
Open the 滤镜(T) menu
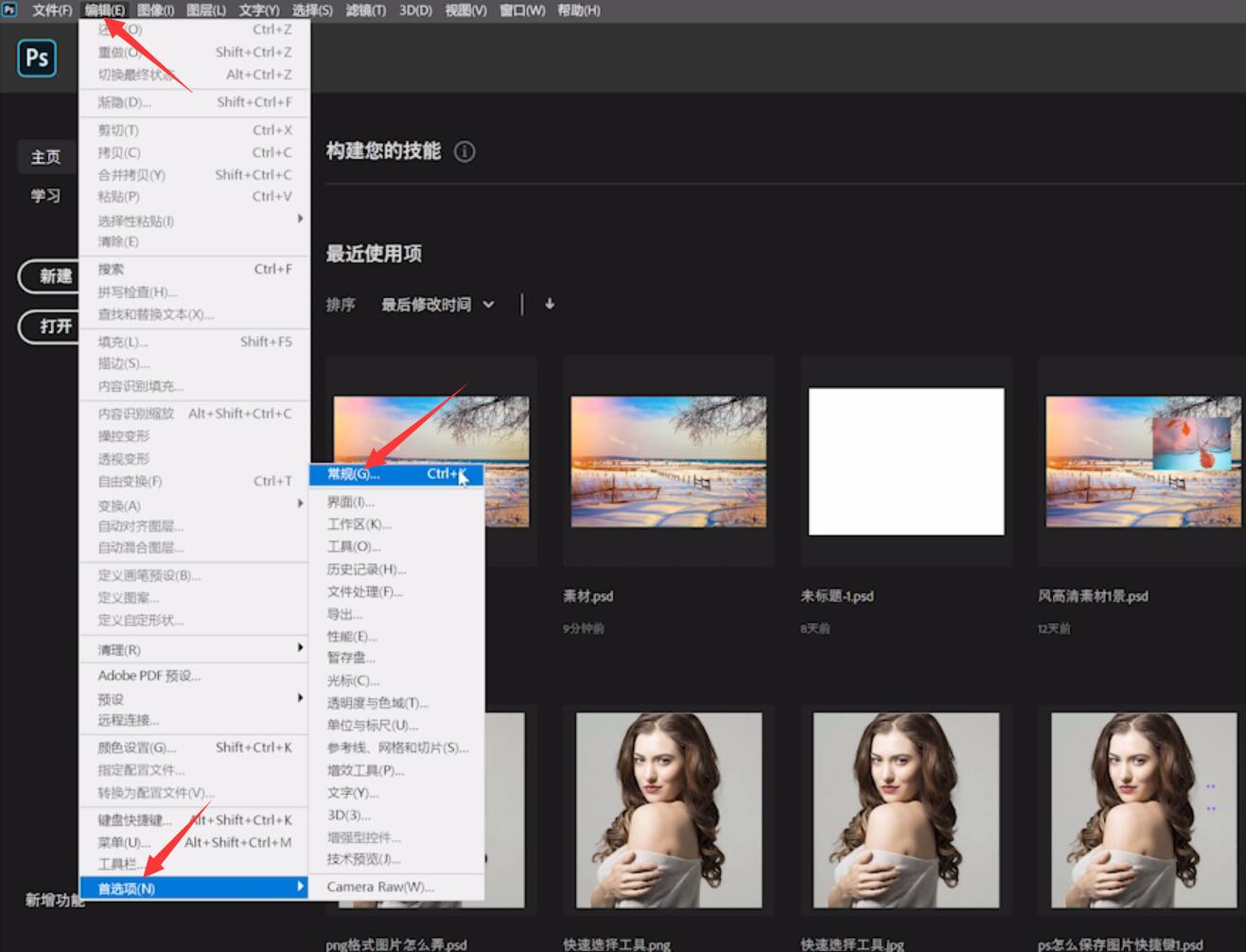point(365,10)
